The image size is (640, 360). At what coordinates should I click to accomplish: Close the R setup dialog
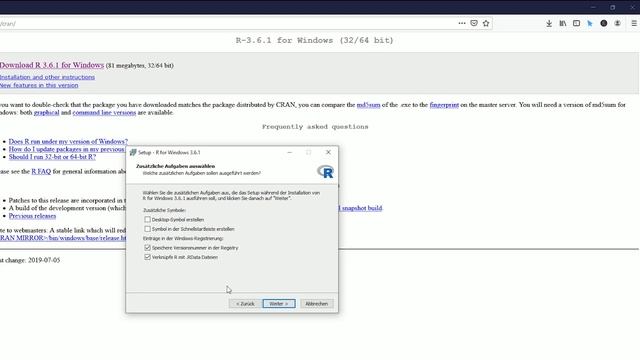[328, 152]
